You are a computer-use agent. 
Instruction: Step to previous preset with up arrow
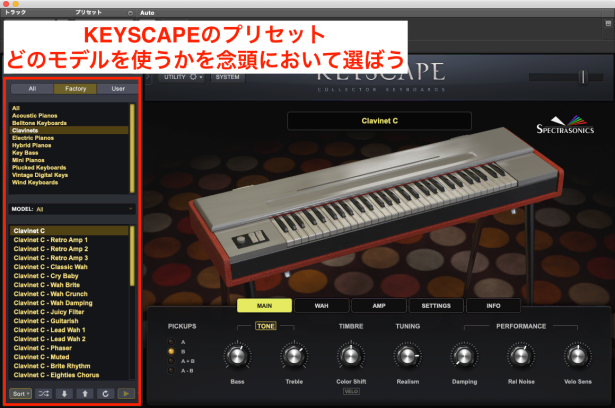pyautogui.click(x=85, y=393)
